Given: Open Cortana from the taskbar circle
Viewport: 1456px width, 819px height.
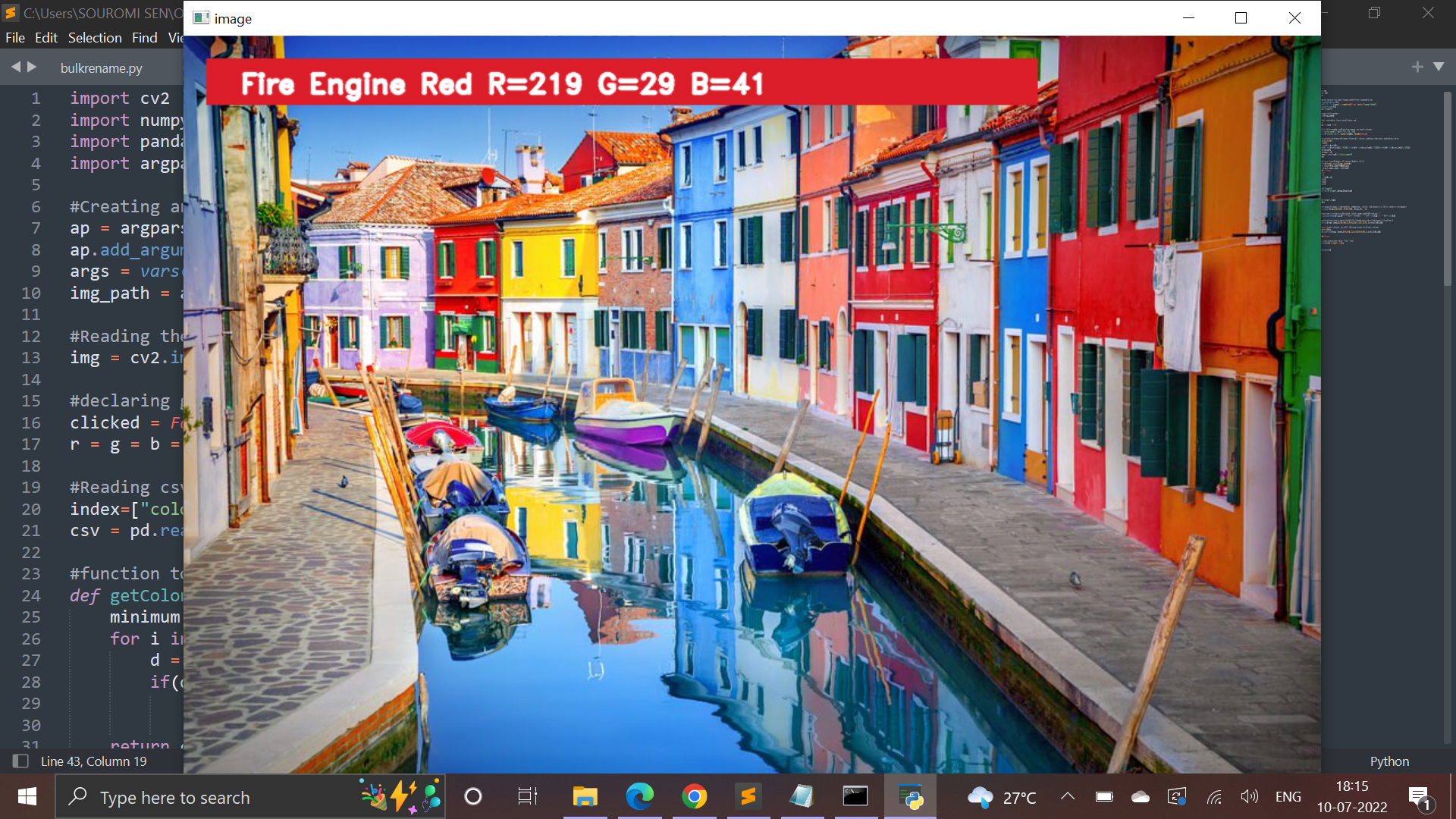Looking at the screenshot, I should point(472,797).
